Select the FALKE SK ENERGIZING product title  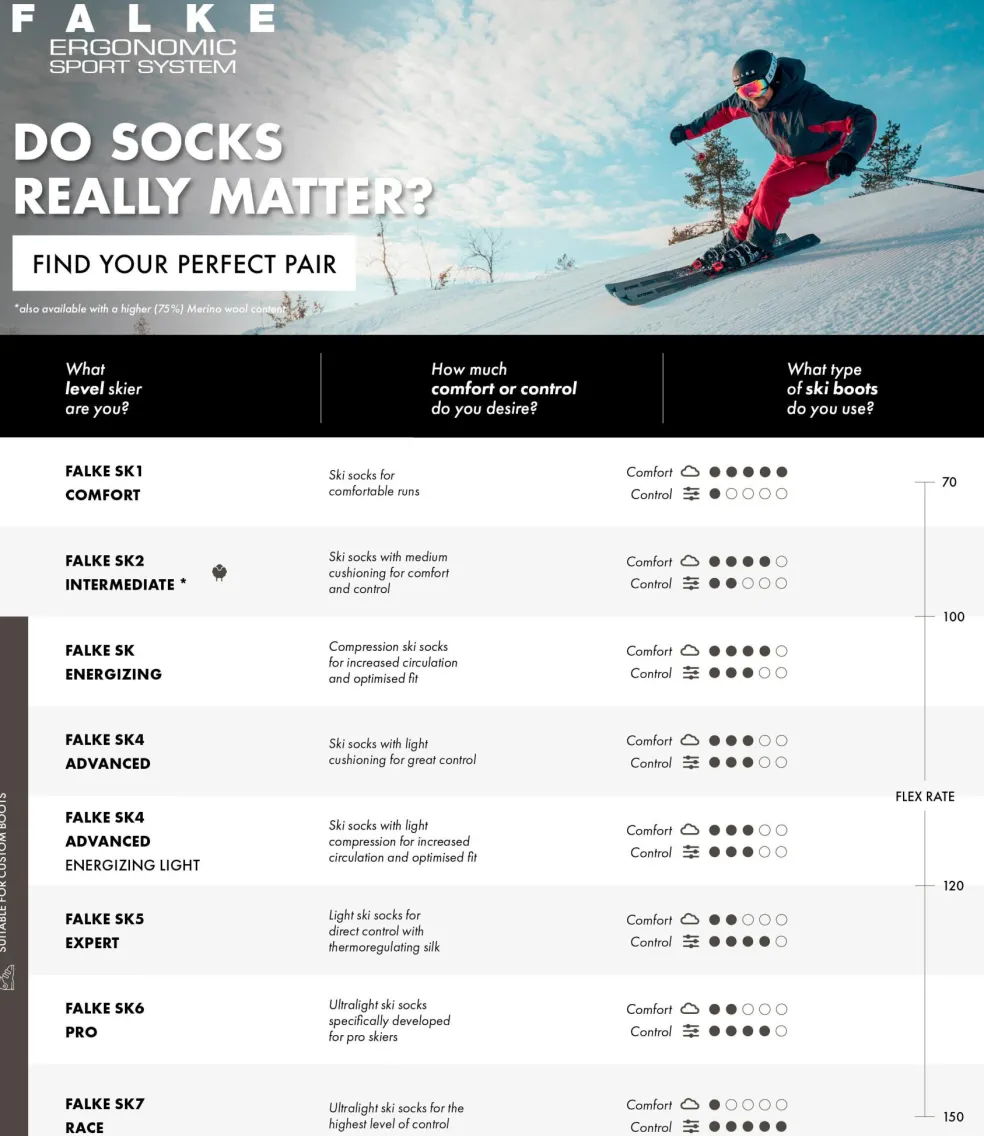[x=113, y=662]
